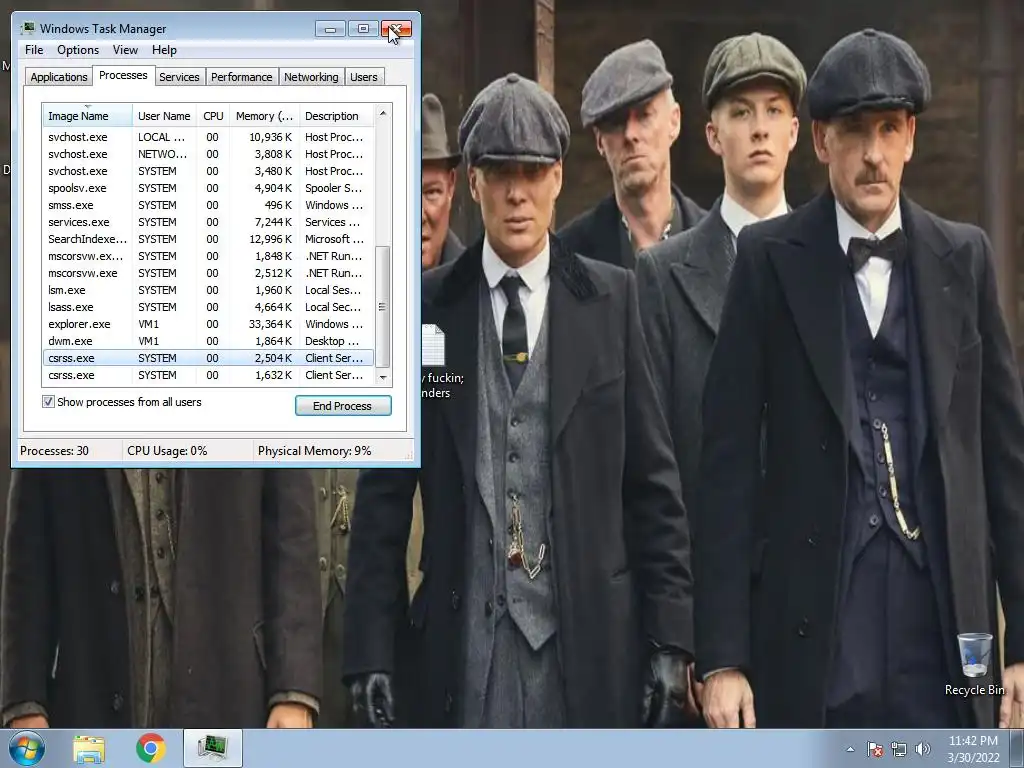Image resolution: width=1024 pixels, height=768 pixels.
Task: Minimize the Task Manager window
Action: click(330, 29)
